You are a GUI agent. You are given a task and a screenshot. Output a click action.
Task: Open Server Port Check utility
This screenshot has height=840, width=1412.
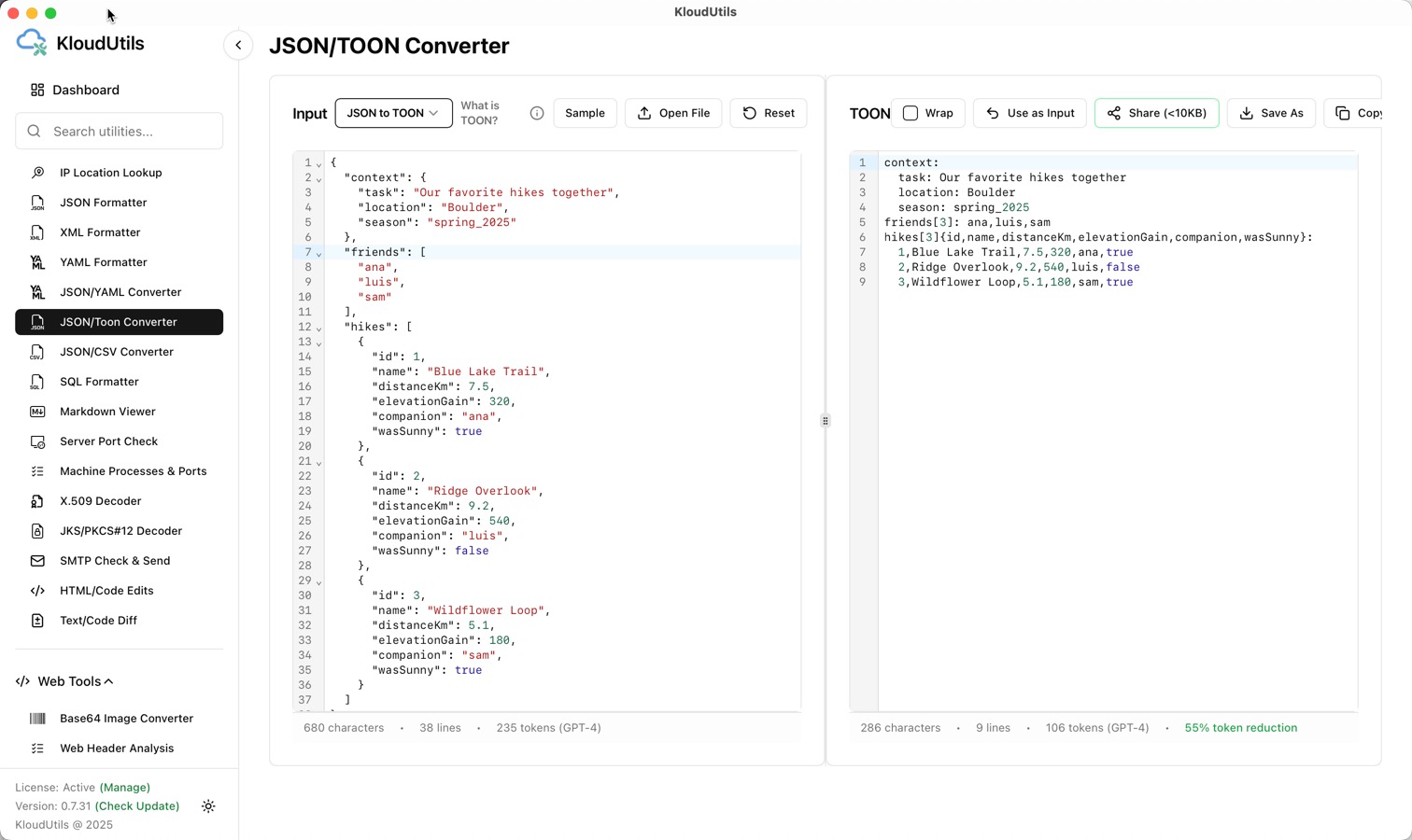[x=108, y=441]
